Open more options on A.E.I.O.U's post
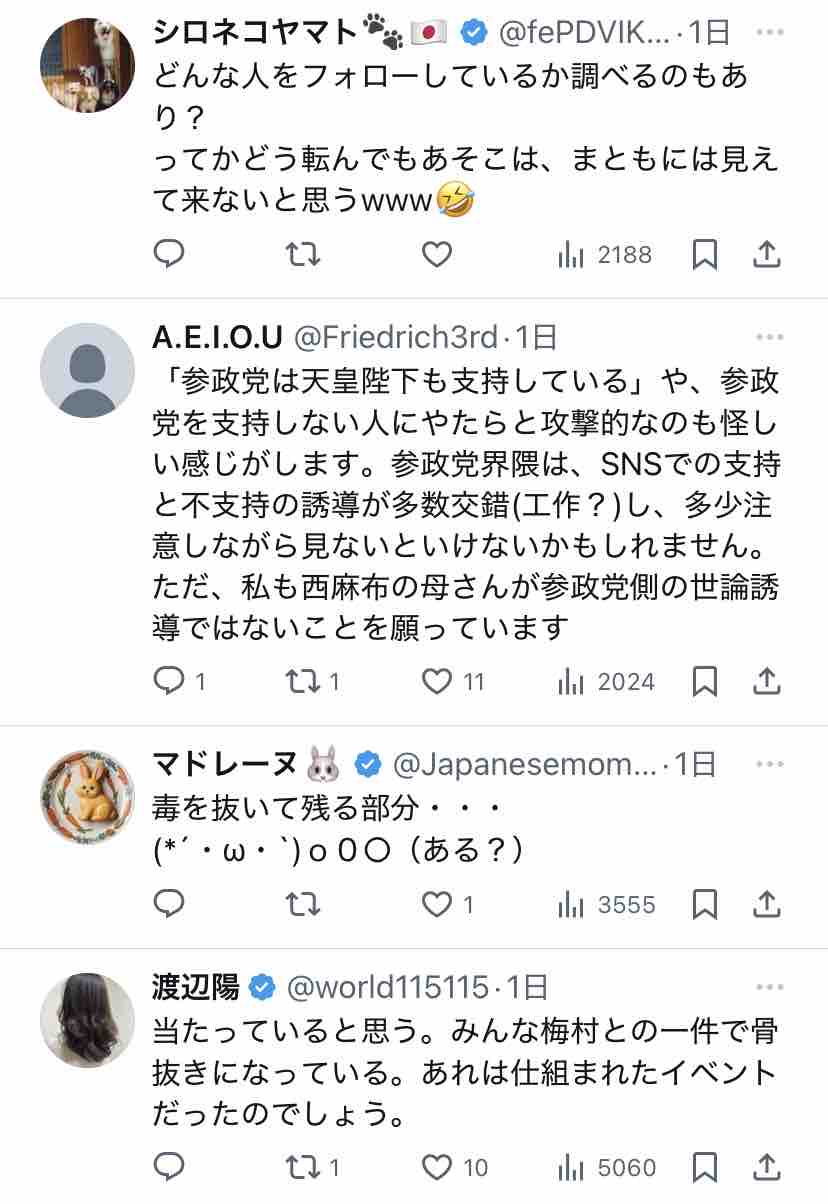This screenshot has width=828, height=1204. click(x=769, y=337)
